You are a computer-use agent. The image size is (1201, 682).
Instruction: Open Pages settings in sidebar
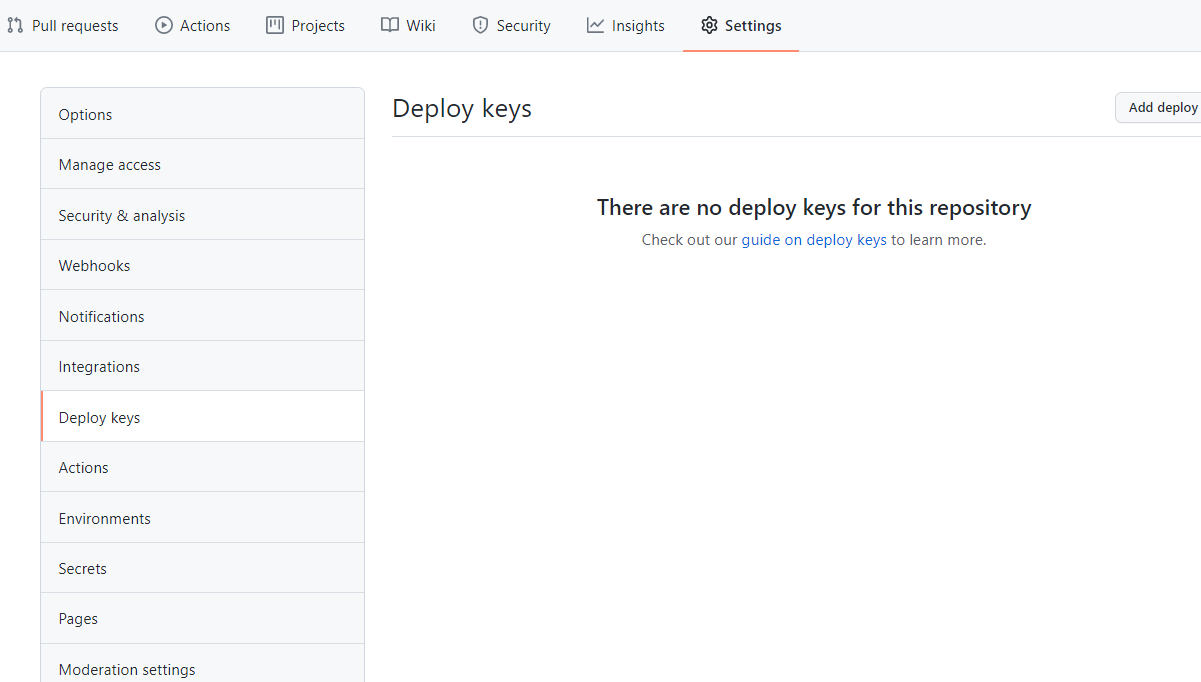[x=78, y=619]
